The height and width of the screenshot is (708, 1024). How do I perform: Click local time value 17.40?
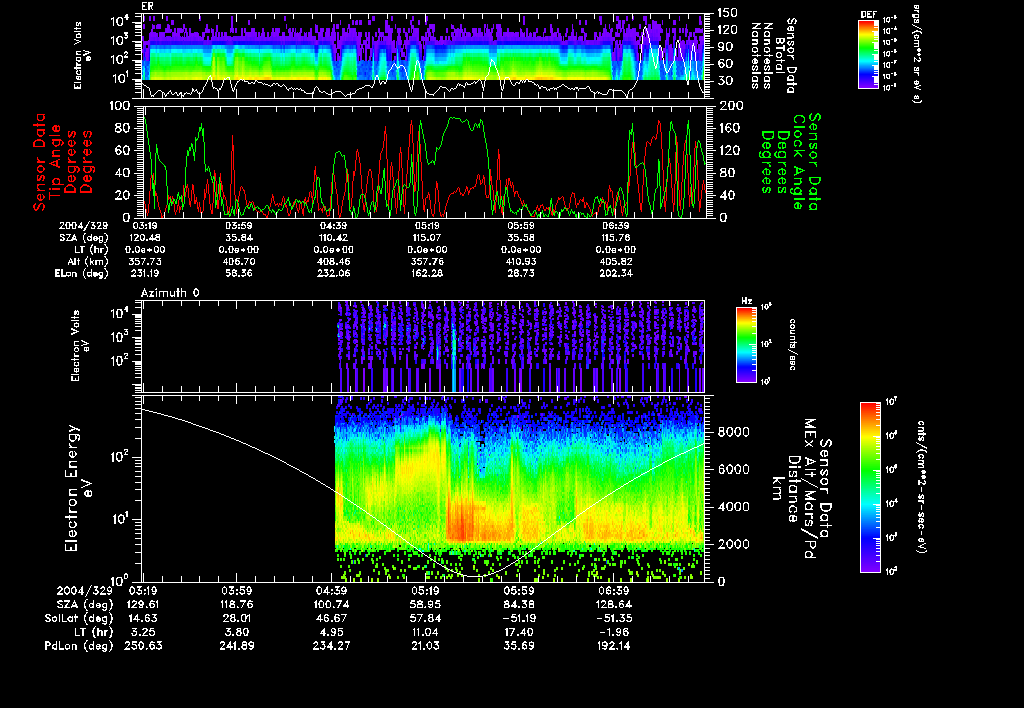click(x=520, y=632)
